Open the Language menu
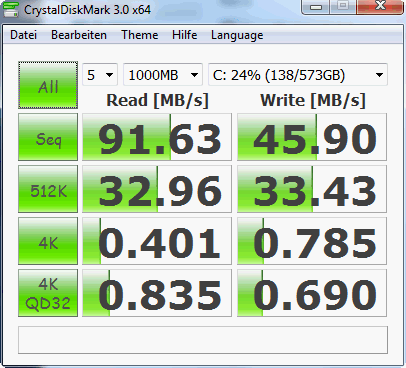 pos(237,35)
